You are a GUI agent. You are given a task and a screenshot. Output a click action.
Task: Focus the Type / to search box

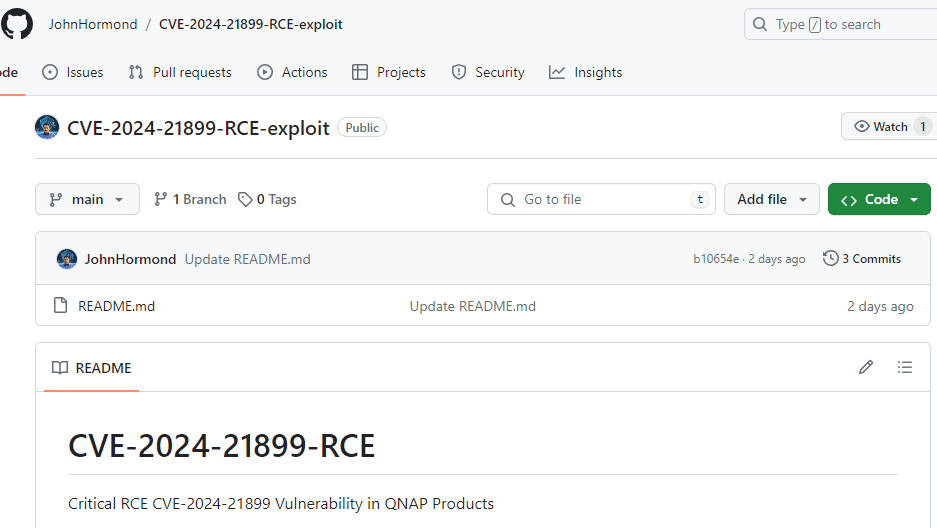(840, 24)
